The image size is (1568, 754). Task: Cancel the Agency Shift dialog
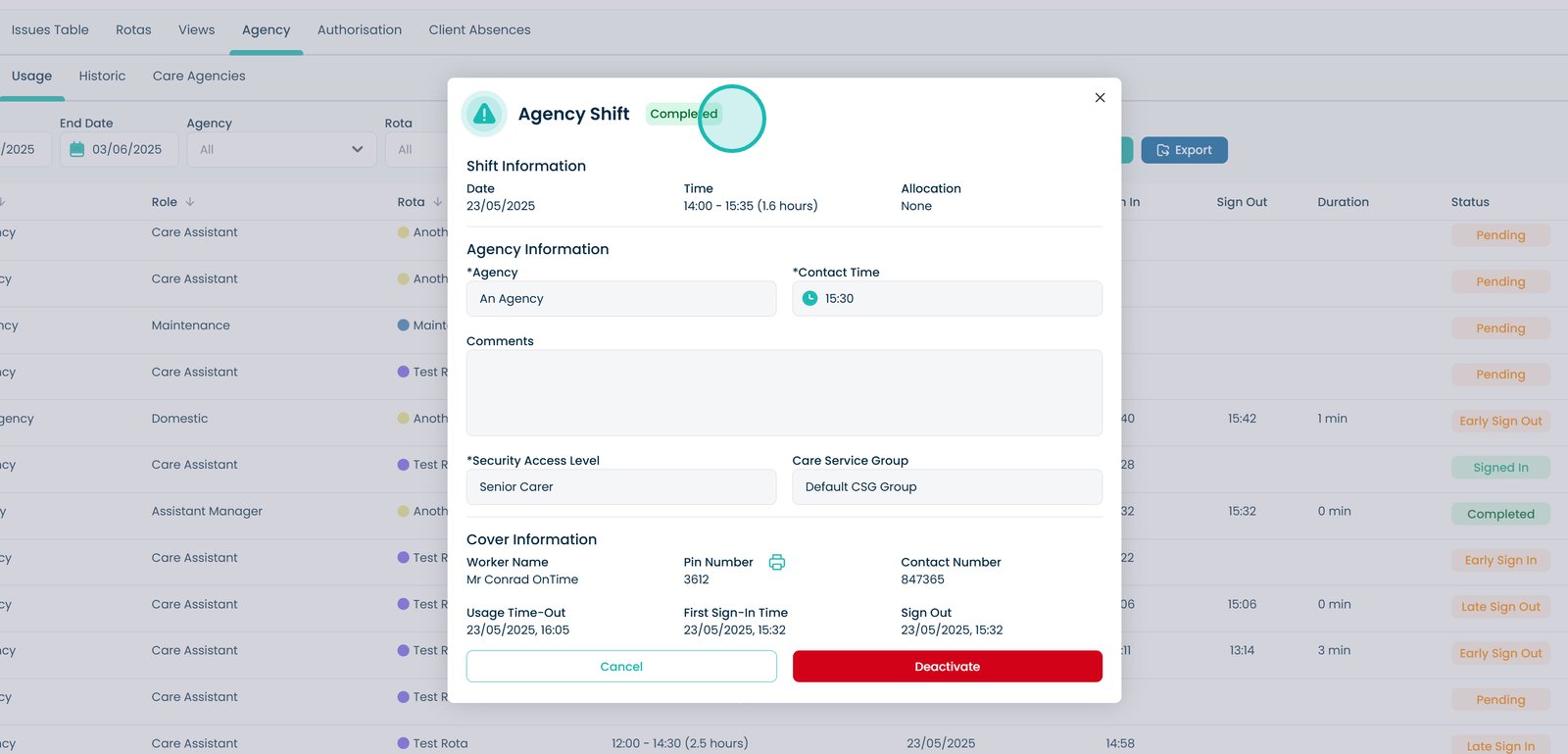[x=621, y=667]
